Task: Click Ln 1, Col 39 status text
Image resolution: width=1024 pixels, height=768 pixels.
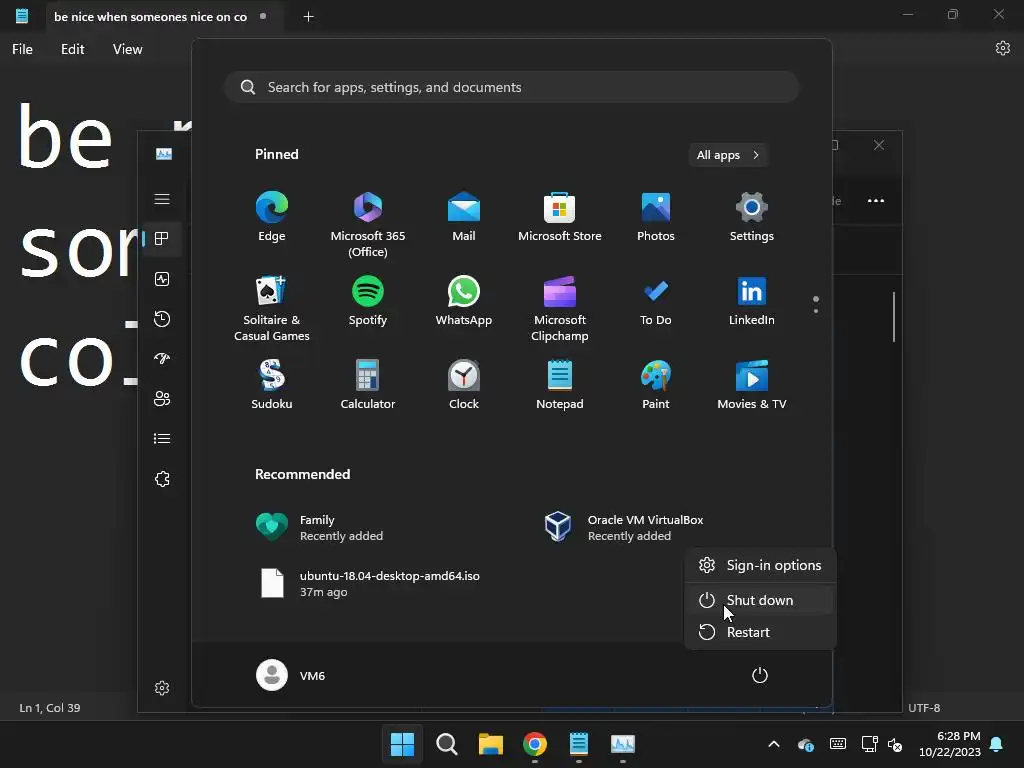Action: (50, 708)
